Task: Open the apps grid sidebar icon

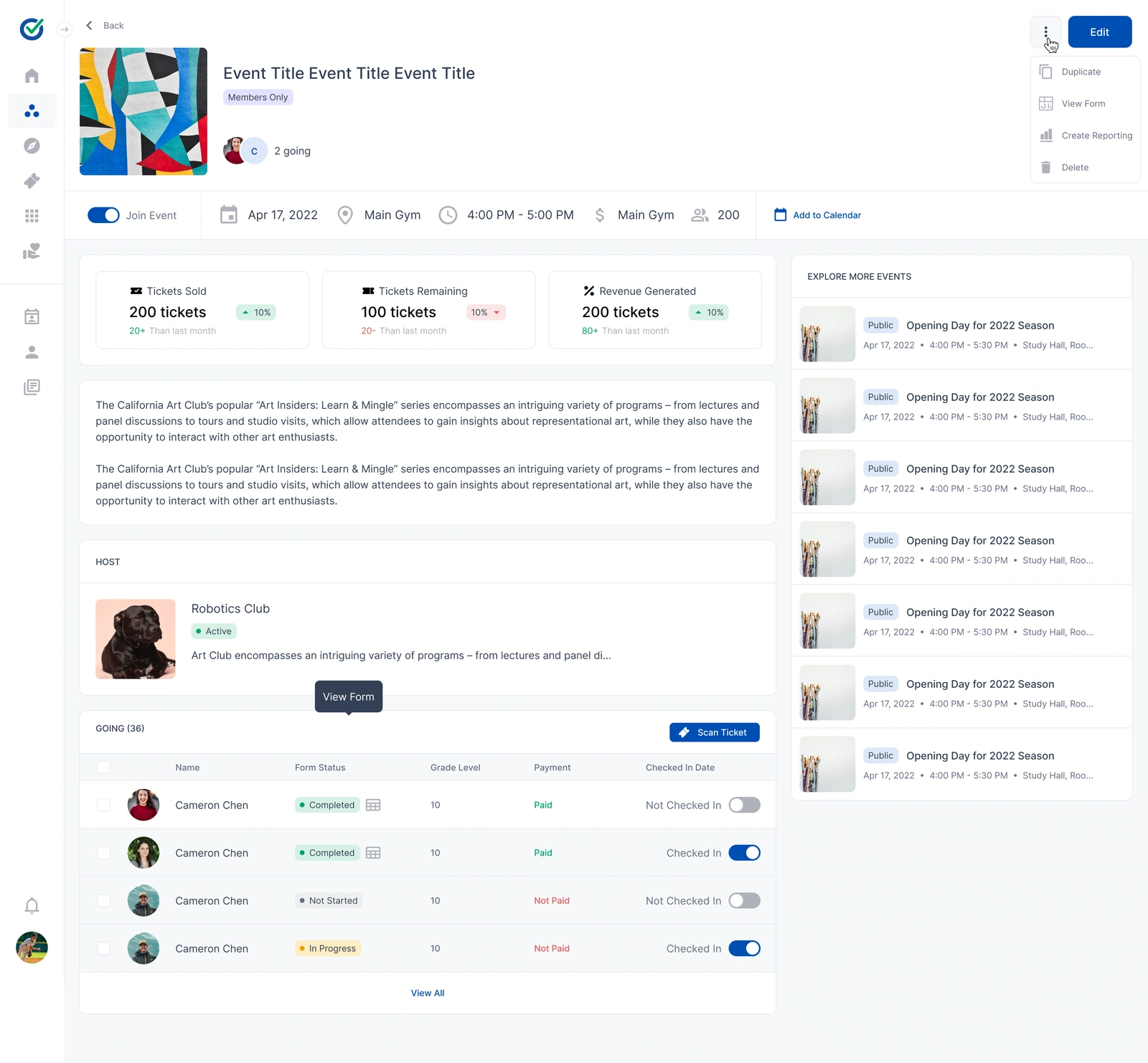Action: point(32,216)
